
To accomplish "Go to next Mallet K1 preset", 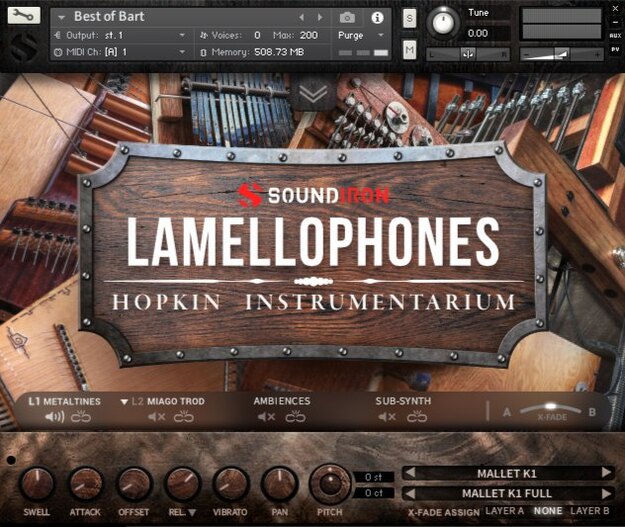I will (x=606, y=472).
